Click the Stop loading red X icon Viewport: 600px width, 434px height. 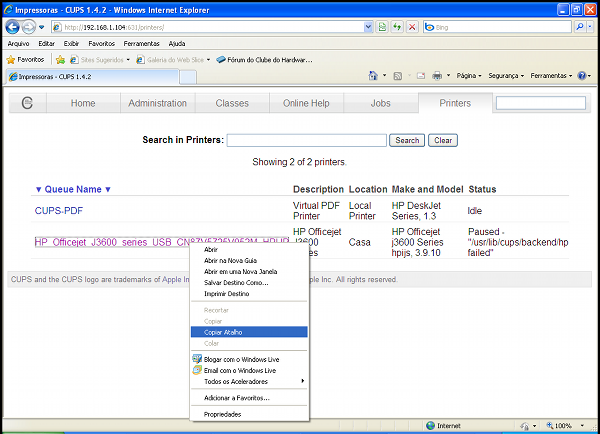click(412, 27)
